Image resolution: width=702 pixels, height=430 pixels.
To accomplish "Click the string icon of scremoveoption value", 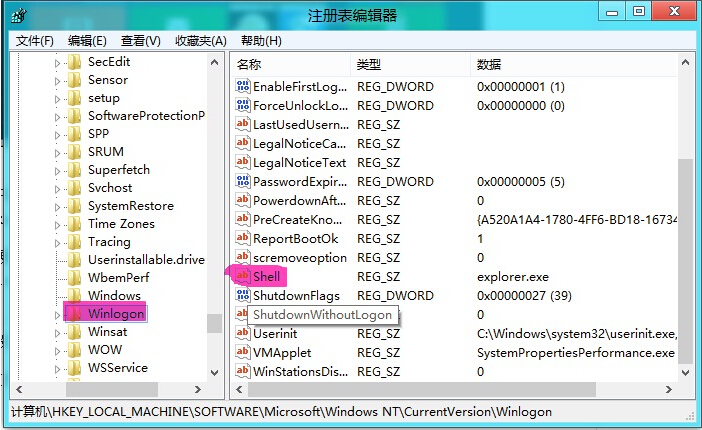I will [242, 257].
